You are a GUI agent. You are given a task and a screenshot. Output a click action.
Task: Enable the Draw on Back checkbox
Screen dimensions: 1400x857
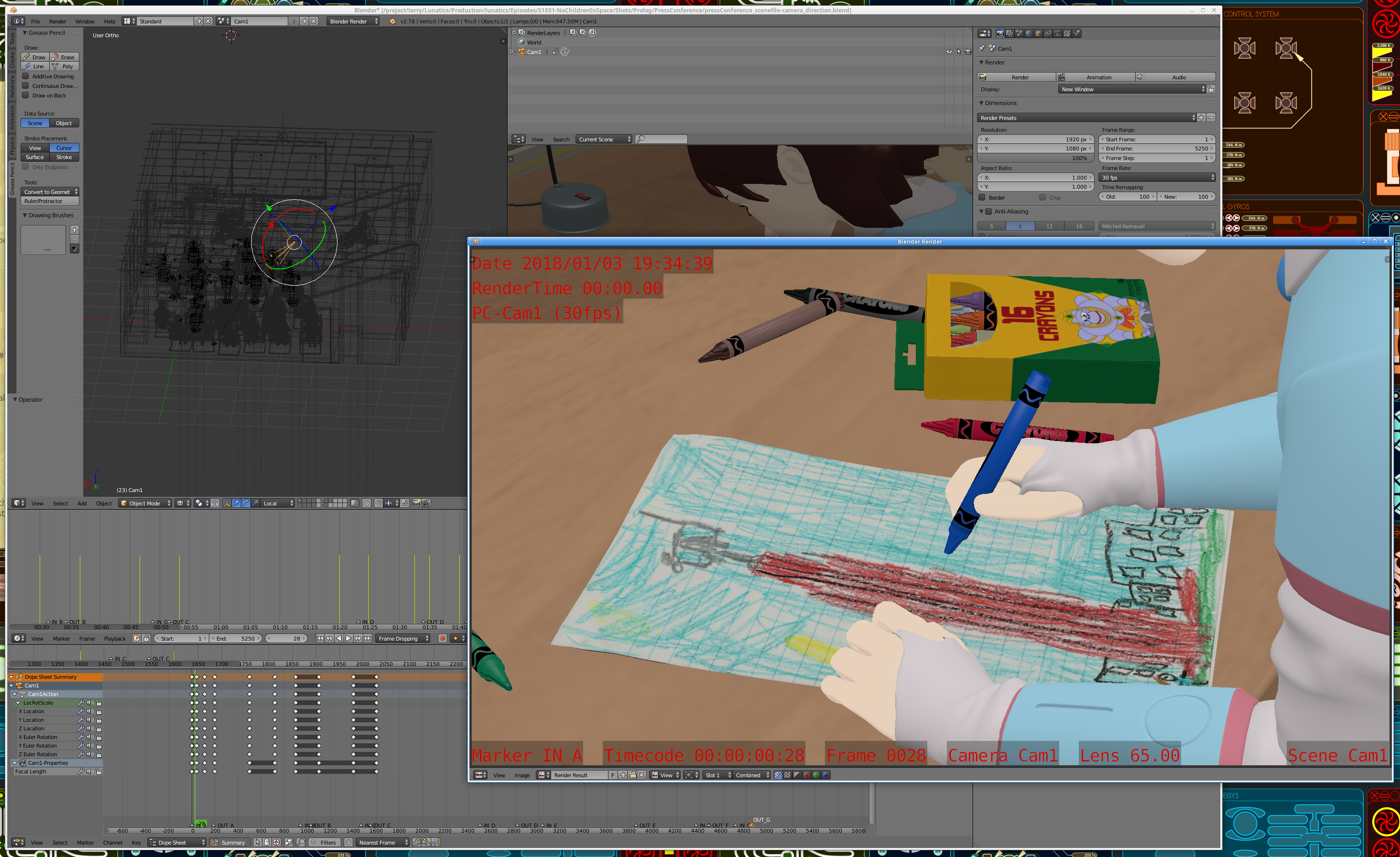click(x=25, y=96)
